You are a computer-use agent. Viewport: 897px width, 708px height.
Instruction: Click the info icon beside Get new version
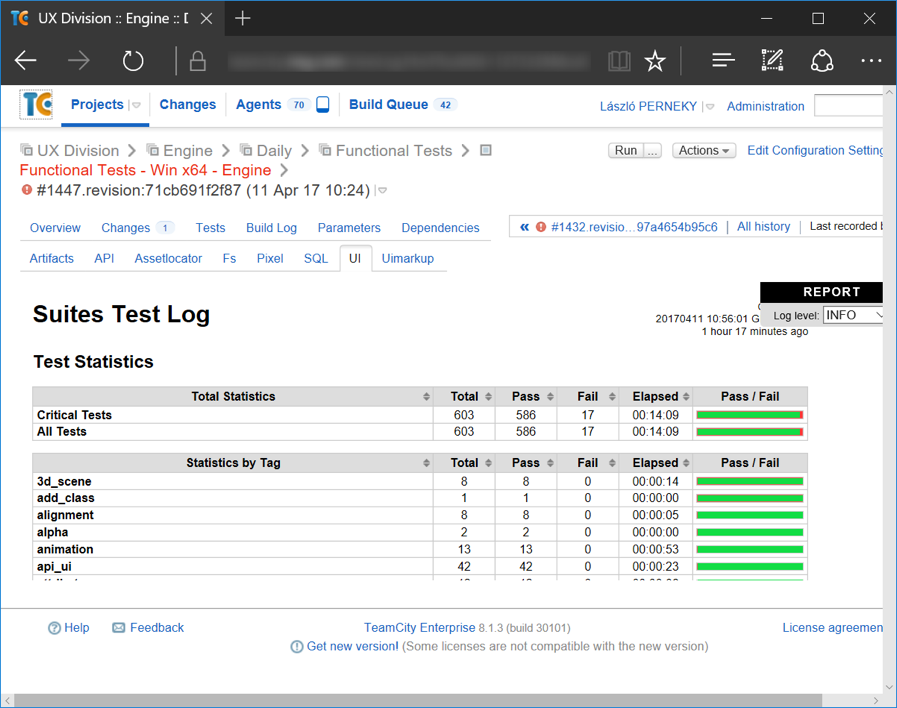pyautogui.click(x=297, y=646)
